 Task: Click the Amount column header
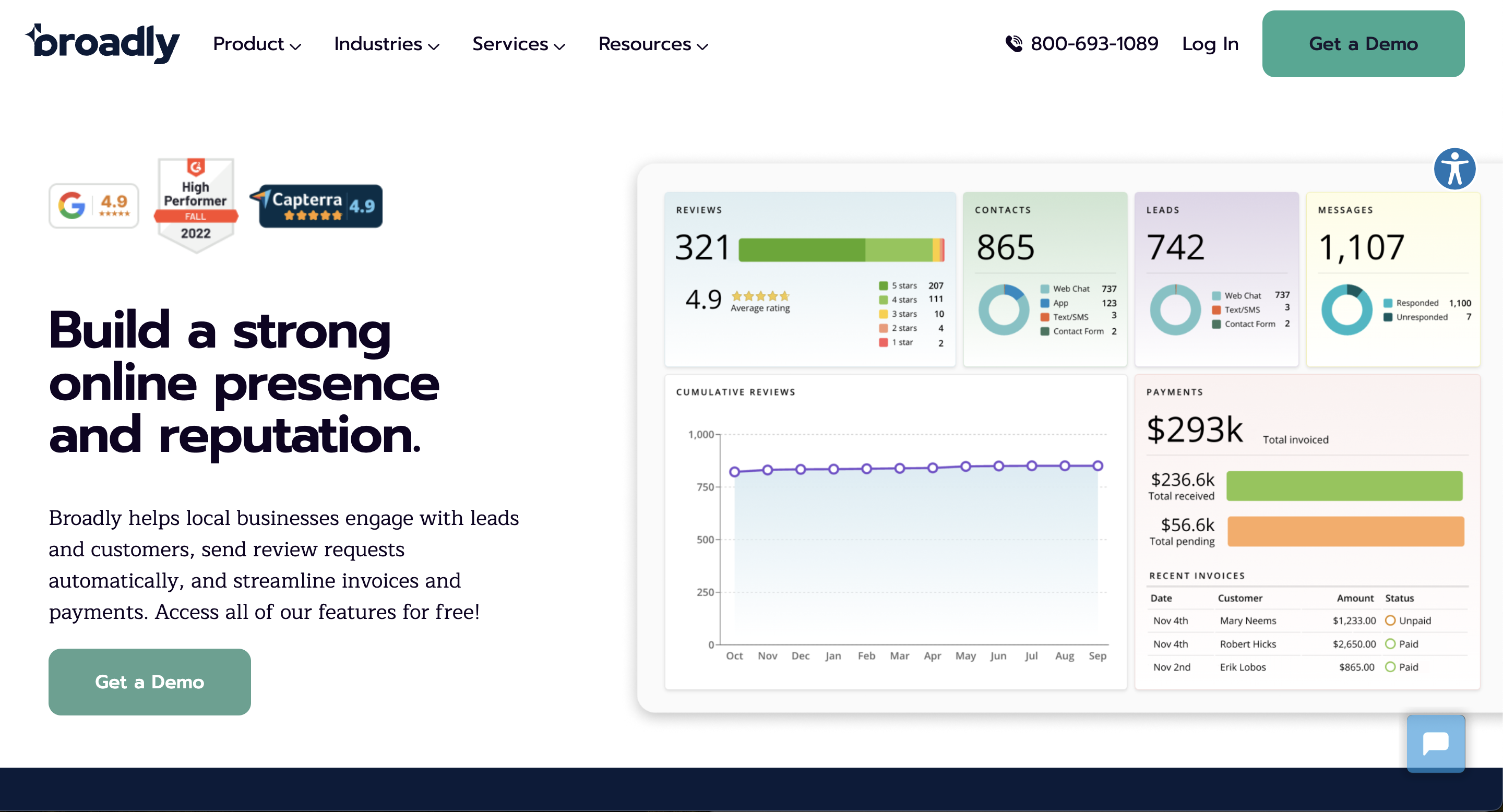(1355, 598)
